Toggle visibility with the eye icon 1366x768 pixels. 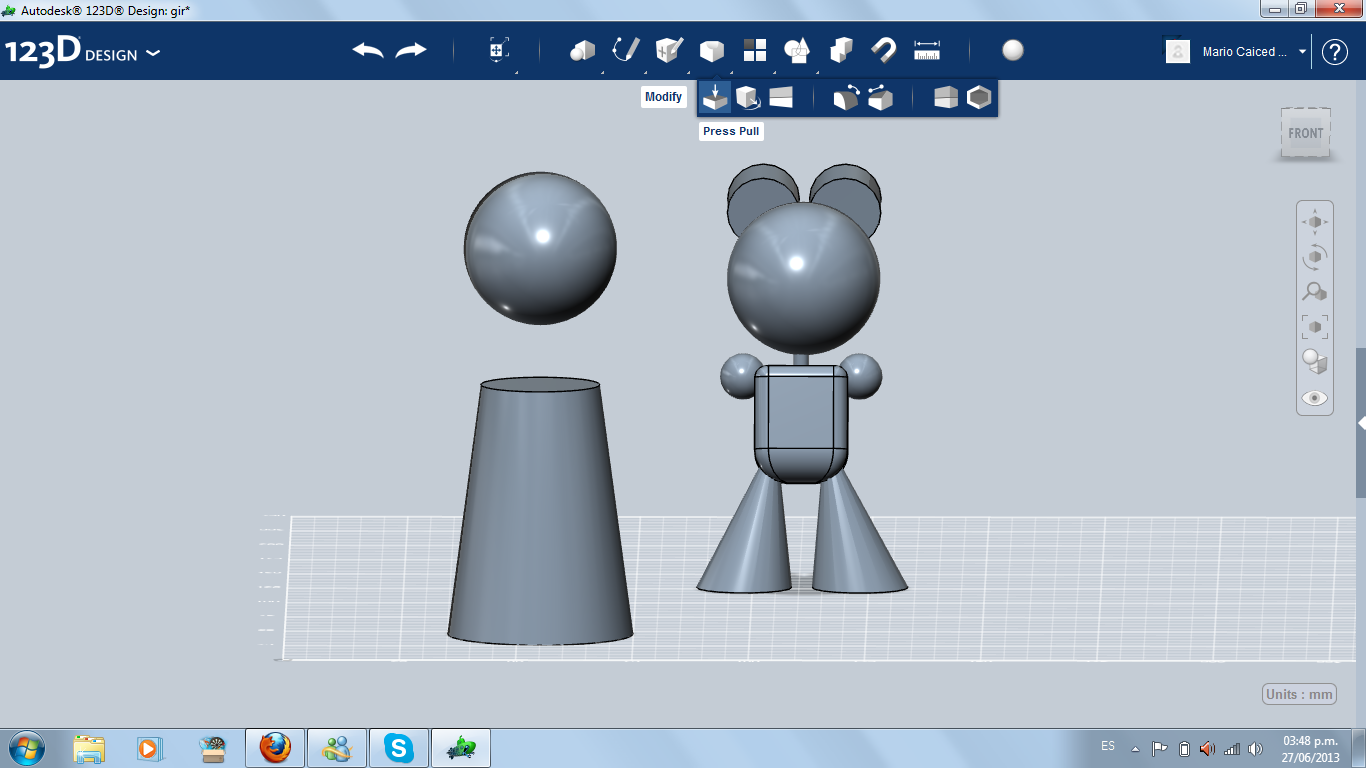coord(1315,398)
